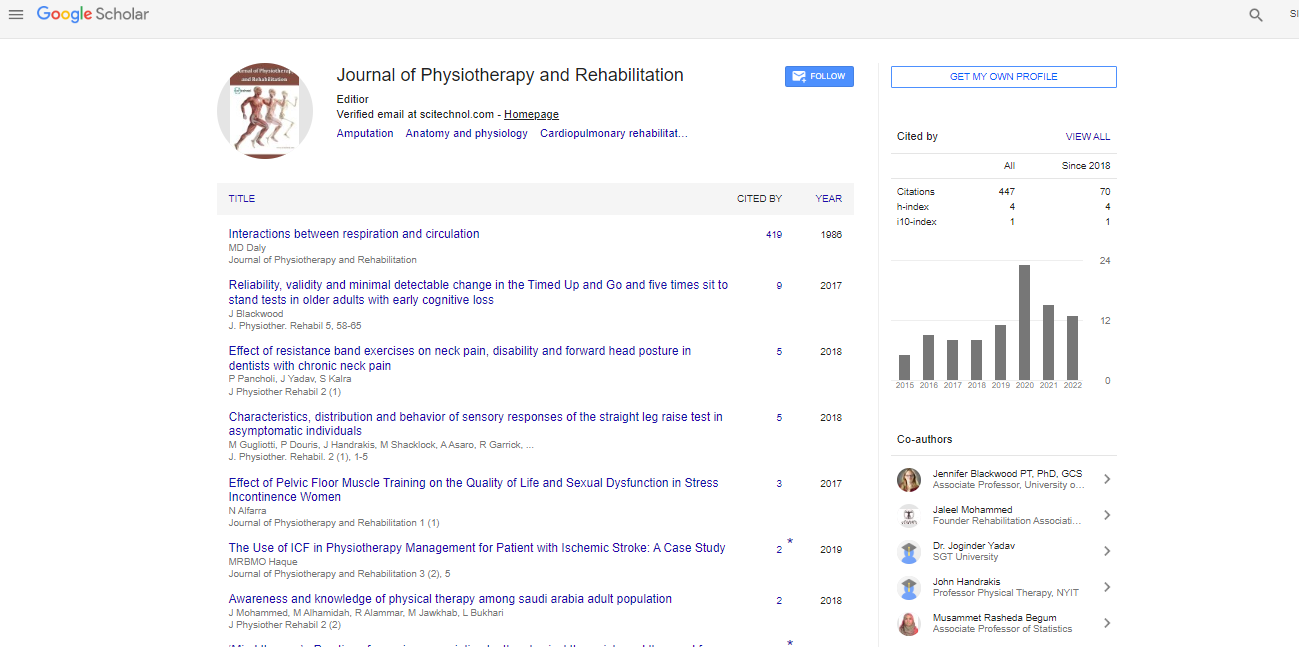Viewport: 1299px width, 647px height.
Task: Open the Homepage link
Action: point(531,115)
